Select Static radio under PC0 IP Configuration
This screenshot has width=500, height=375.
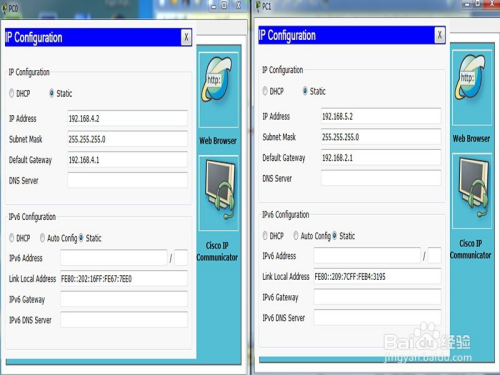51,93
